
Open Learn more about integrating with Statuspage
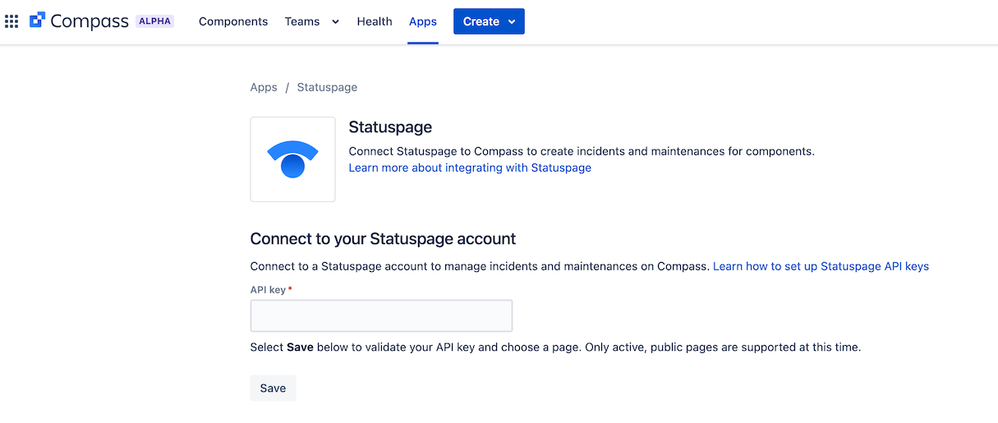[470, 168]
